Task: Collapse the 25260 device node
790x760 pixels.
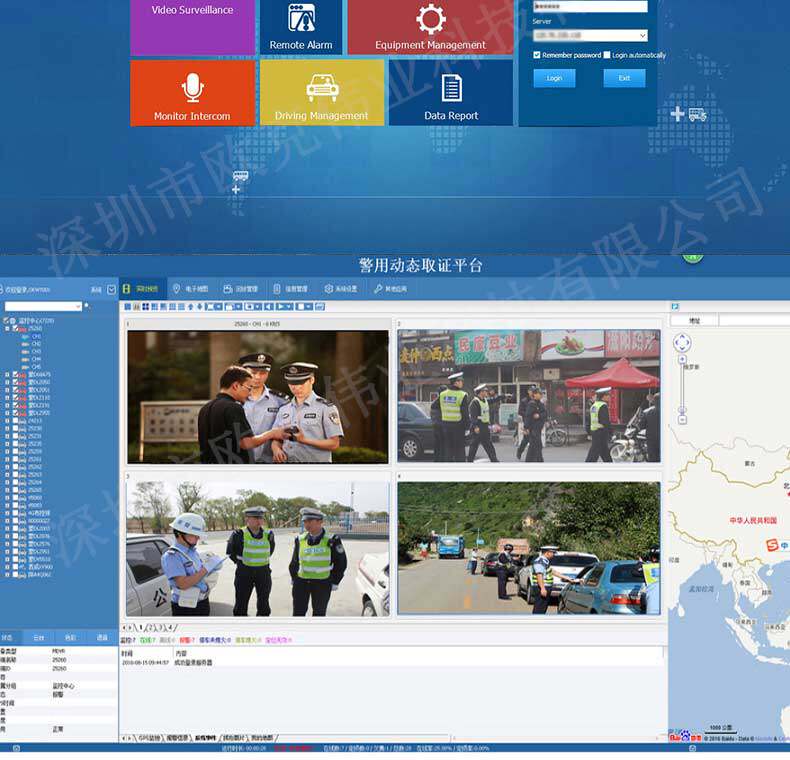Action: tap(7, 329)
